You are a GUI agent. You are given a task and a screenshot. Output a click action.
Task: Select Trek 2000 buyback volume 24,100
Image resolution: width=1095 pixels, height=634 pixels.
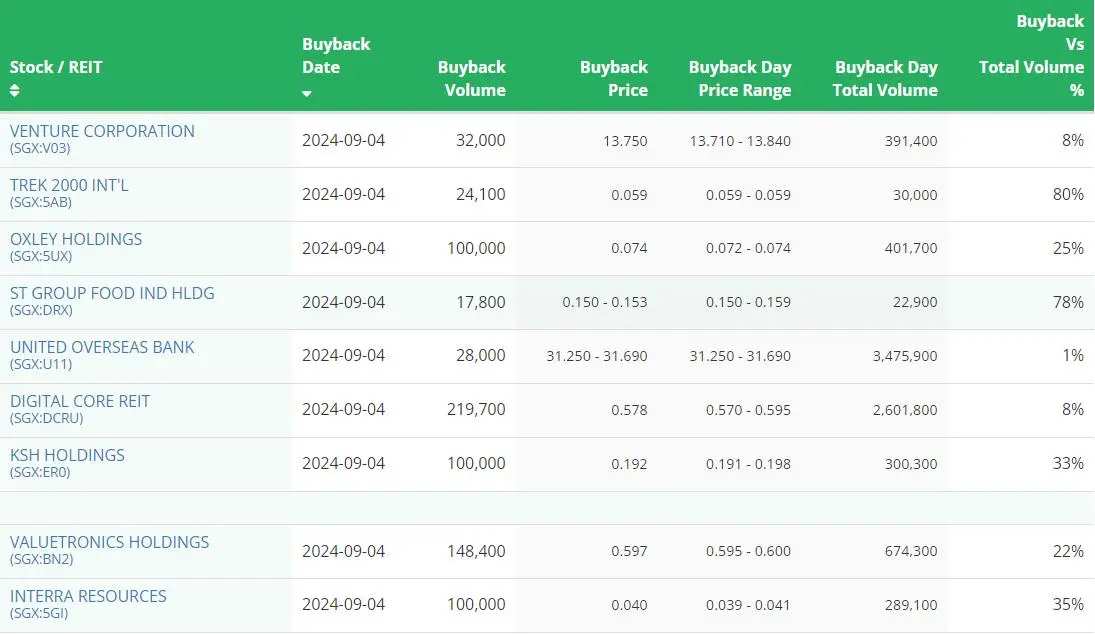pos(480,194)
